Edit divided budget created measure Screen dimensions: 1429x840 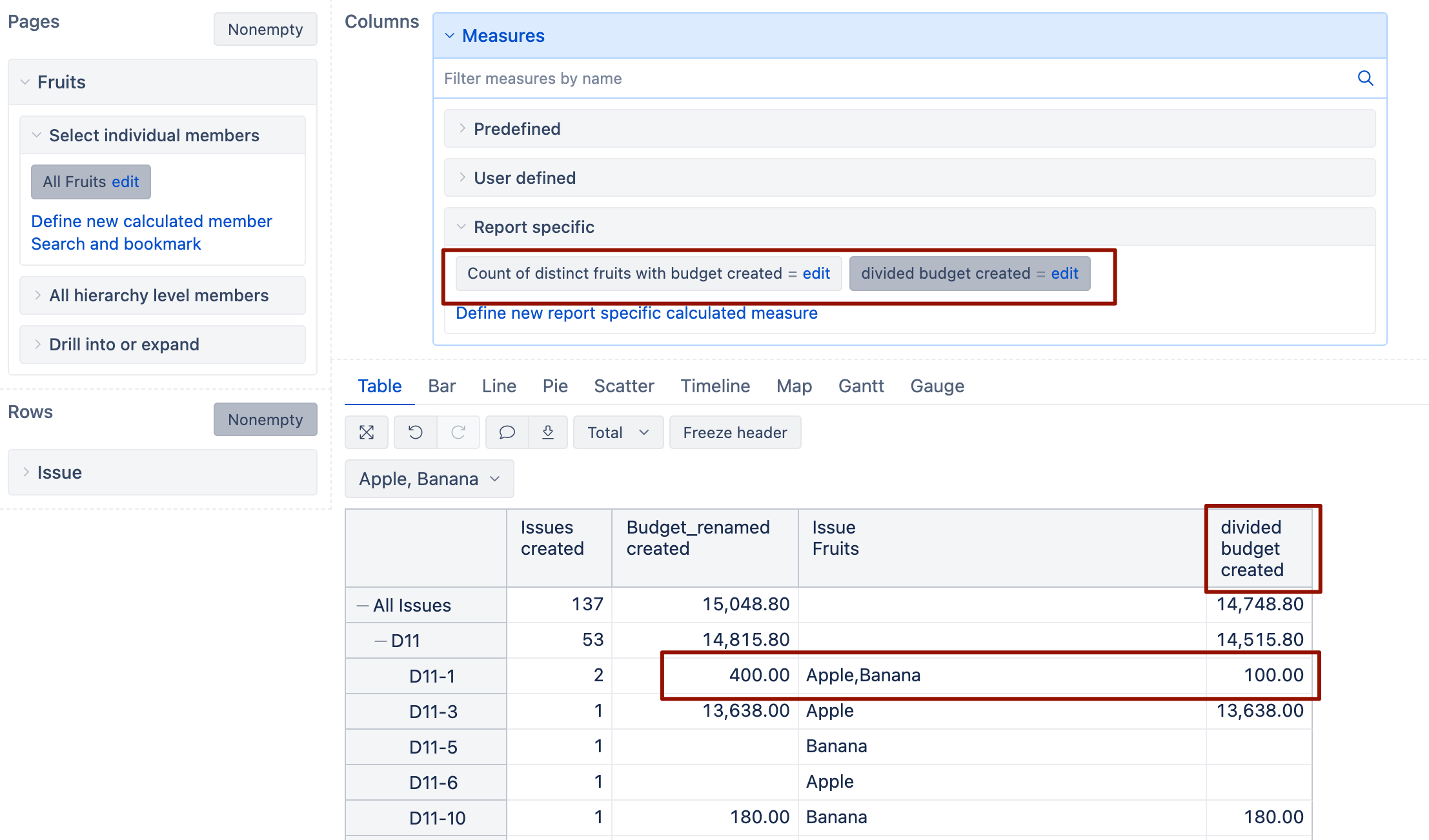[1065, 274]
